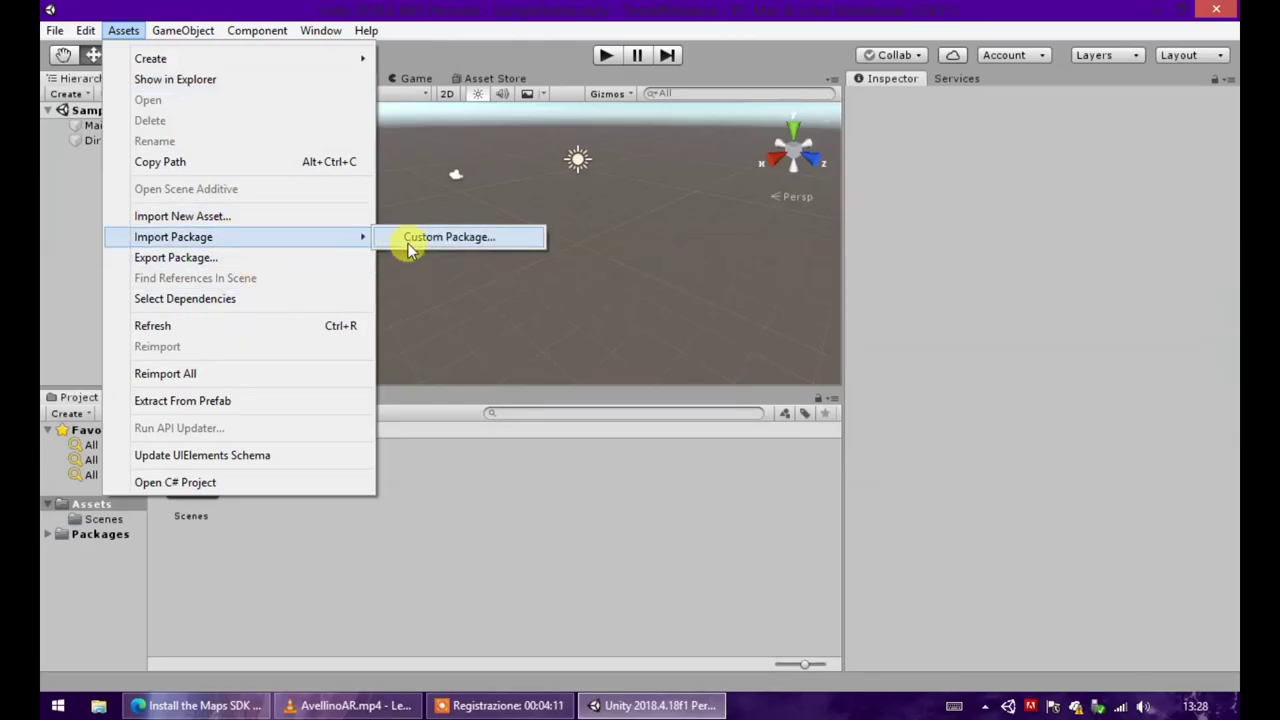
Task: Select the camera gizmo in scene
Action: pyautogui.click(x=456, y=175)
